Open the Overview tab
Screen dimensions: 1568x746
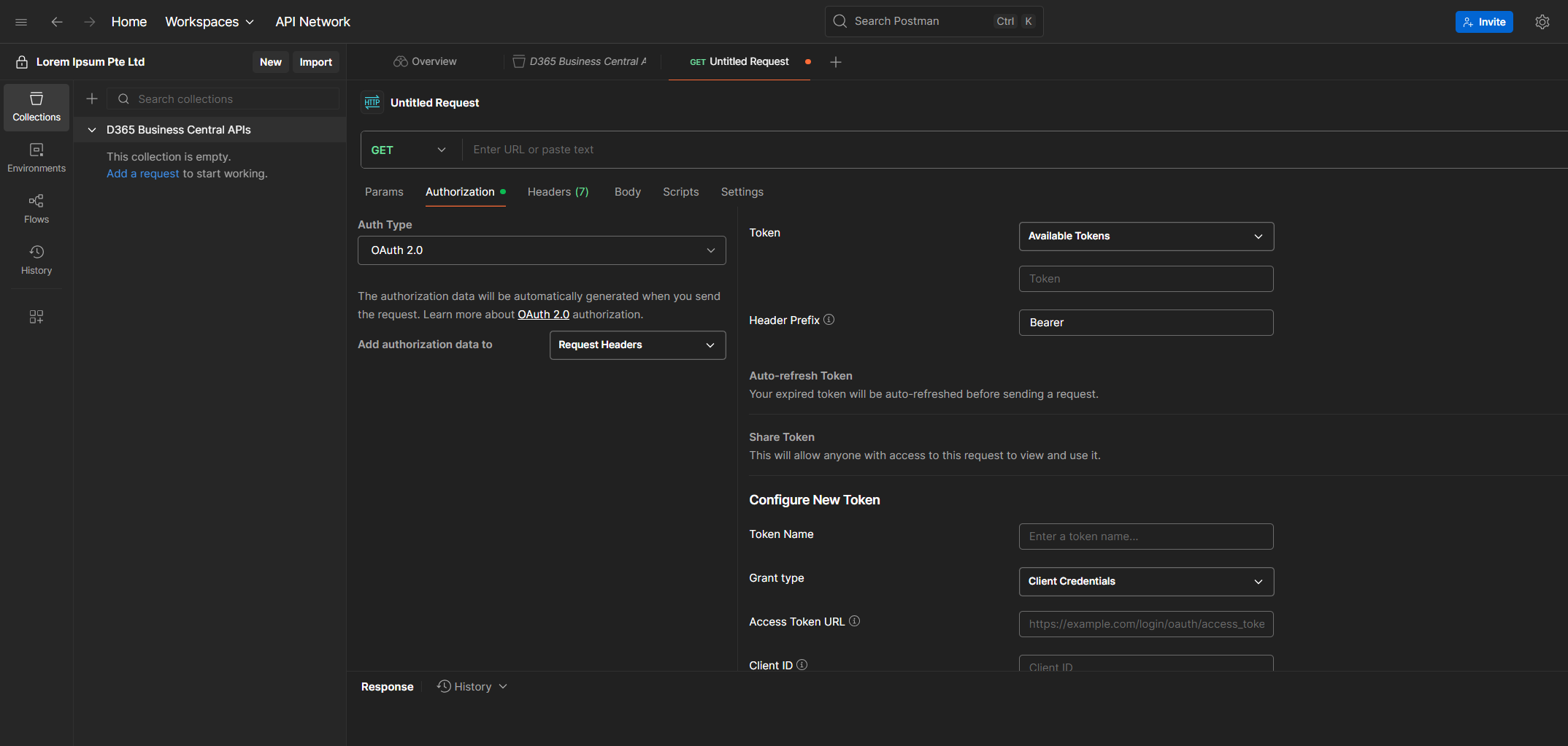point(426,62)
